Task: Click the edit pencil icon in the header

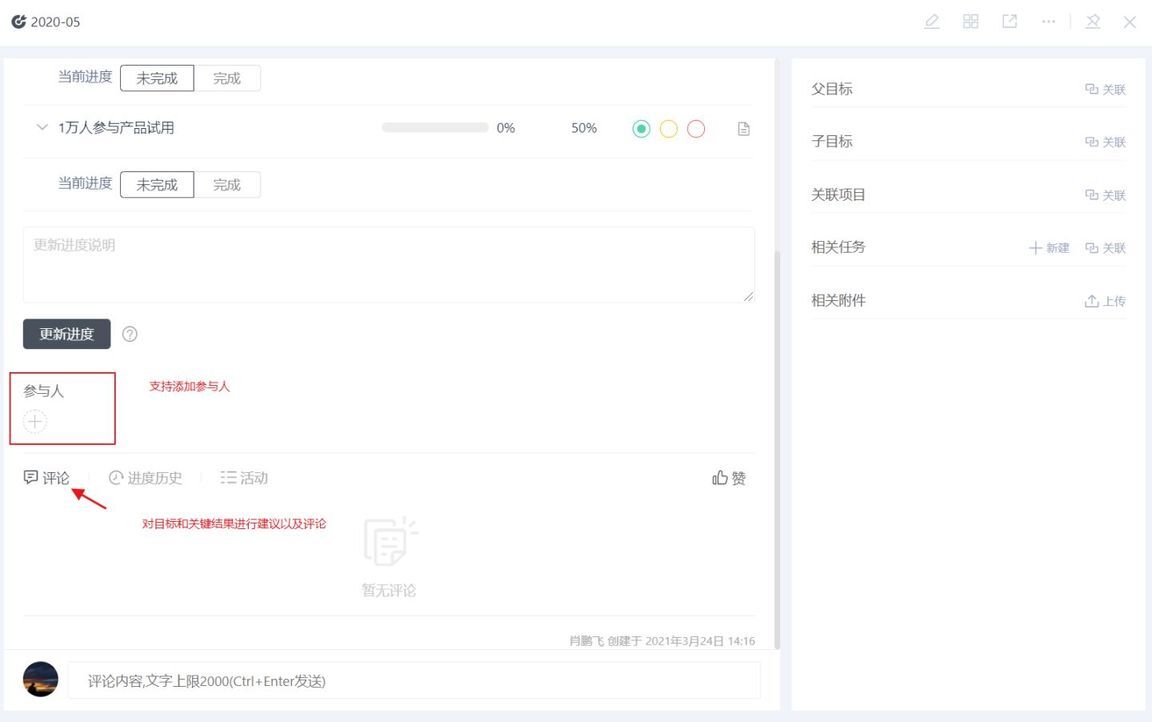Action: (x=932, y=21)
